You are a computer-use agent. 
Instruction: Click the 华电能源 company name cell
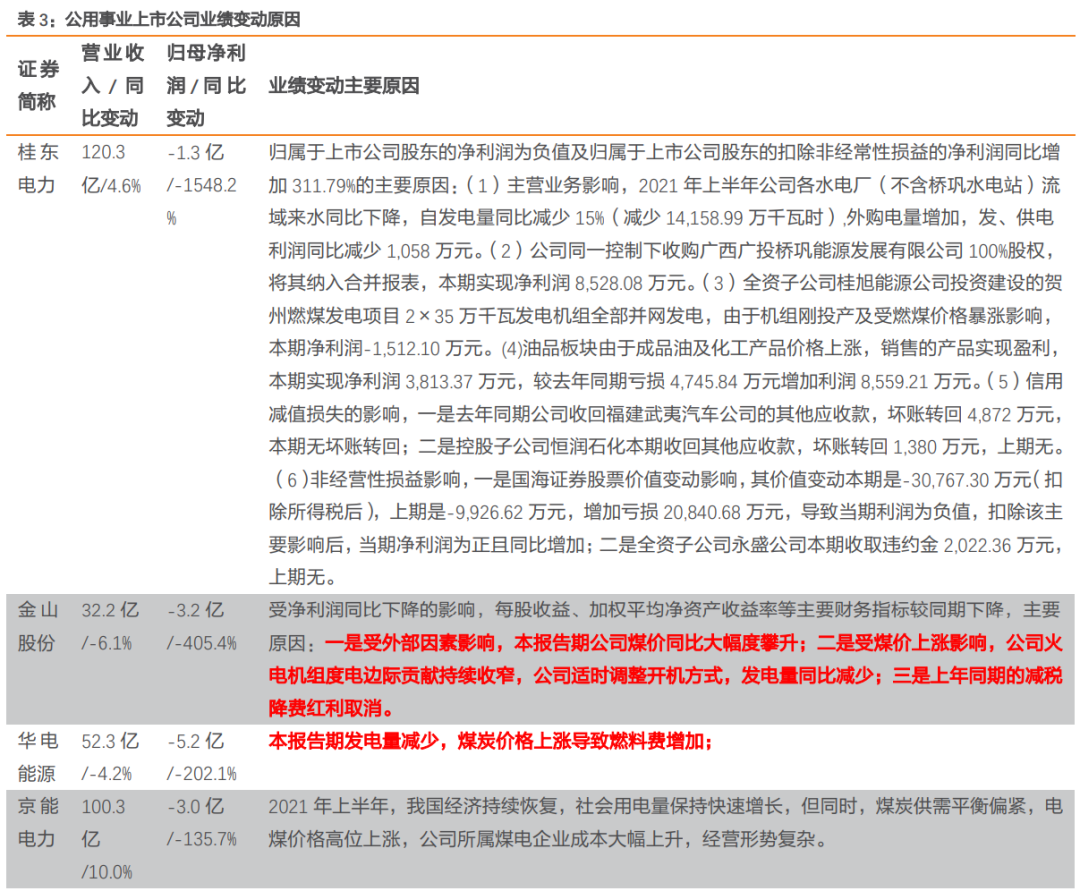tap(38, 757)
